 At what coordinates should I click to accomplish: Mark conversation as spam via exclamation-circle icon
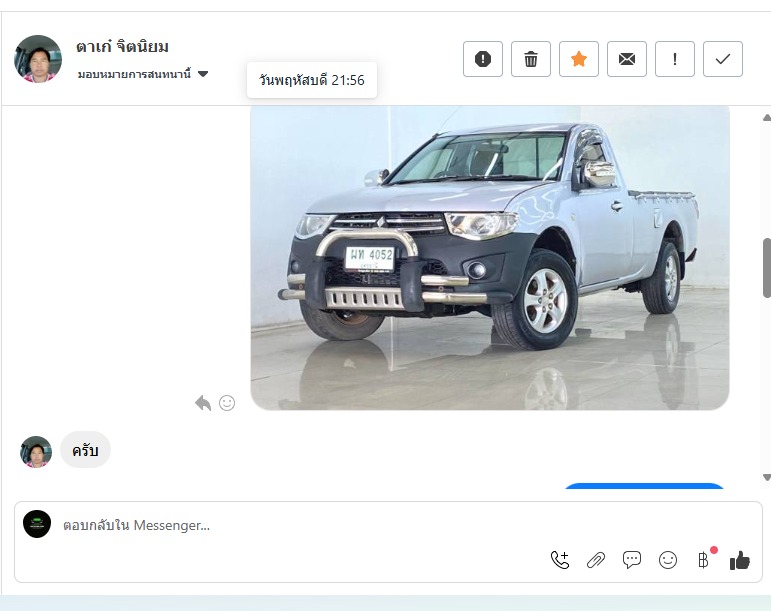[482, 59]
